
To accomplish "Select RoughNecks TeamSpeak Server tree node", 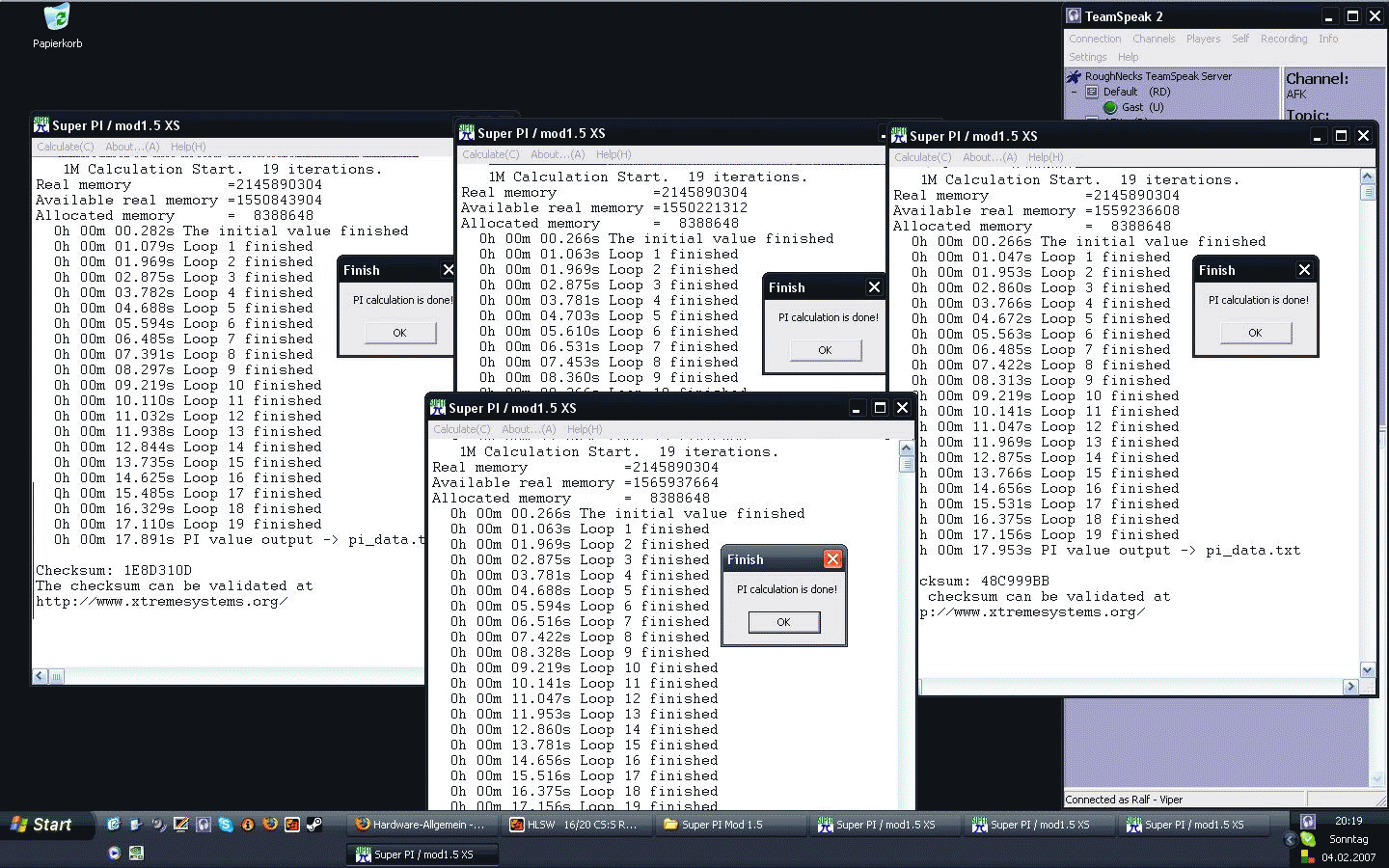I will click(x=1157, y=76).
